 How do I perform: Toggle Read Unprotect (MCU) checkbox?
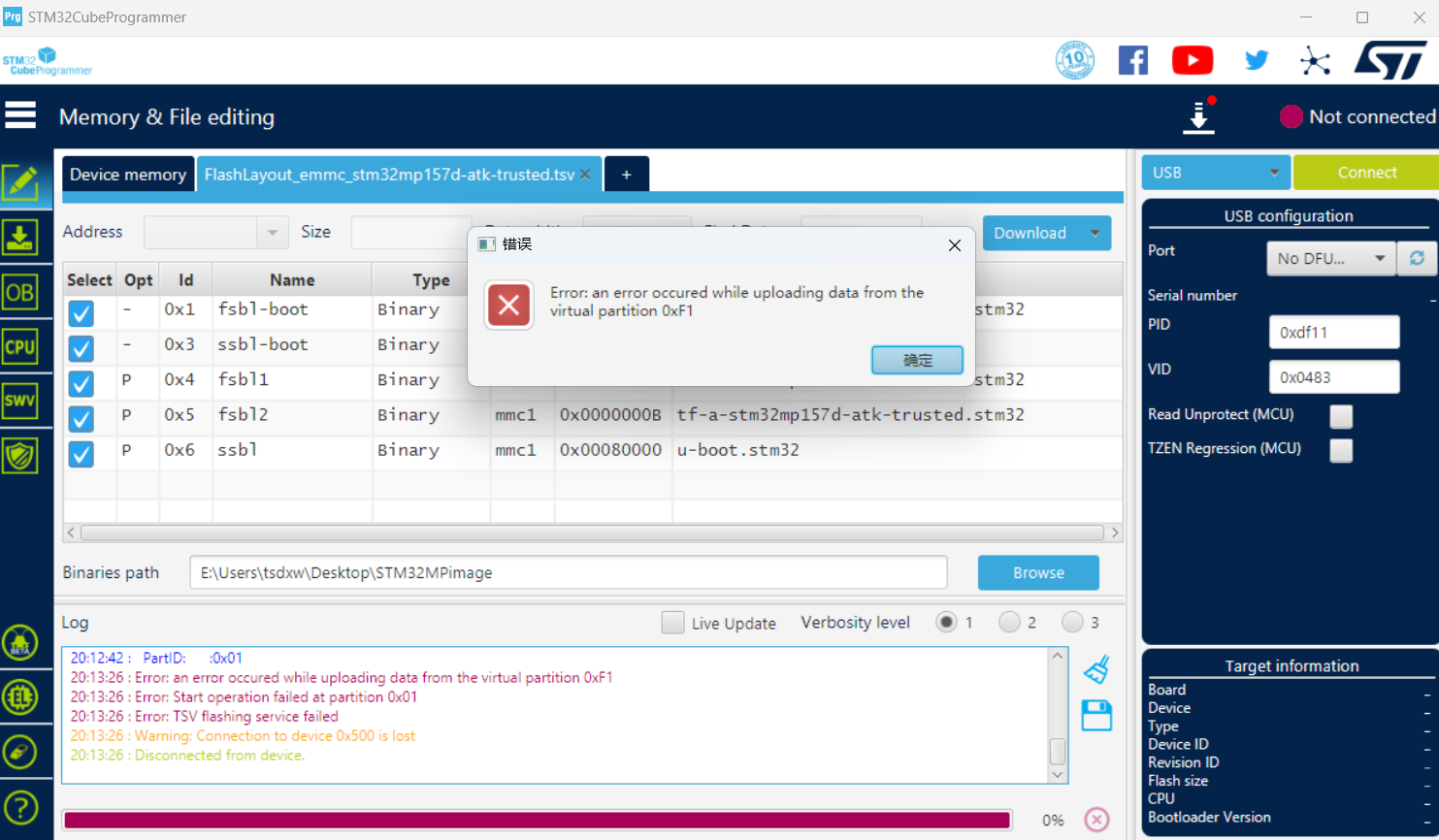[x=1341, y=416]
